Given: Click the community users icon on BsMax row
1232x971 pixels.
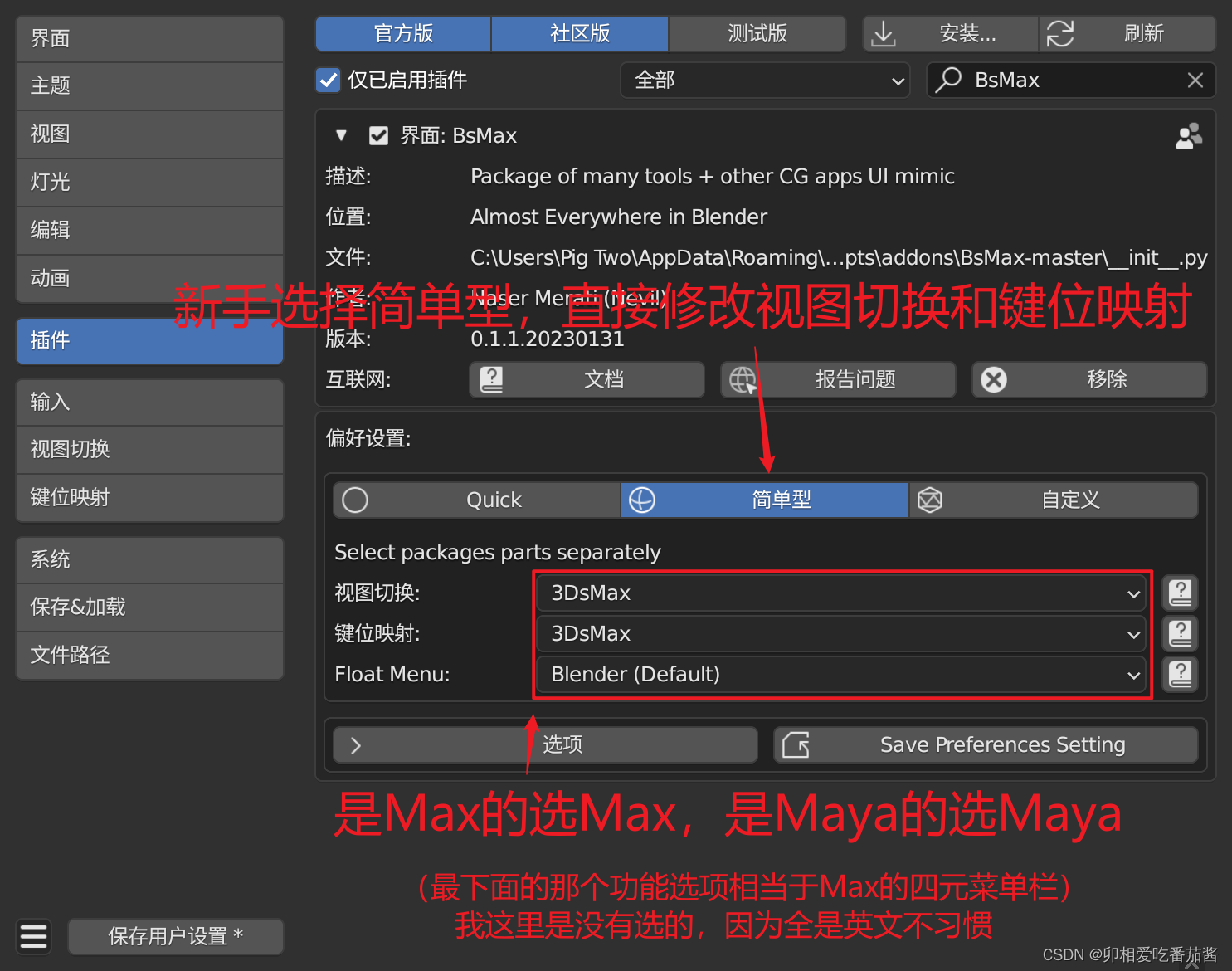Looking at the screenshot, I should tap(1189, 136).
